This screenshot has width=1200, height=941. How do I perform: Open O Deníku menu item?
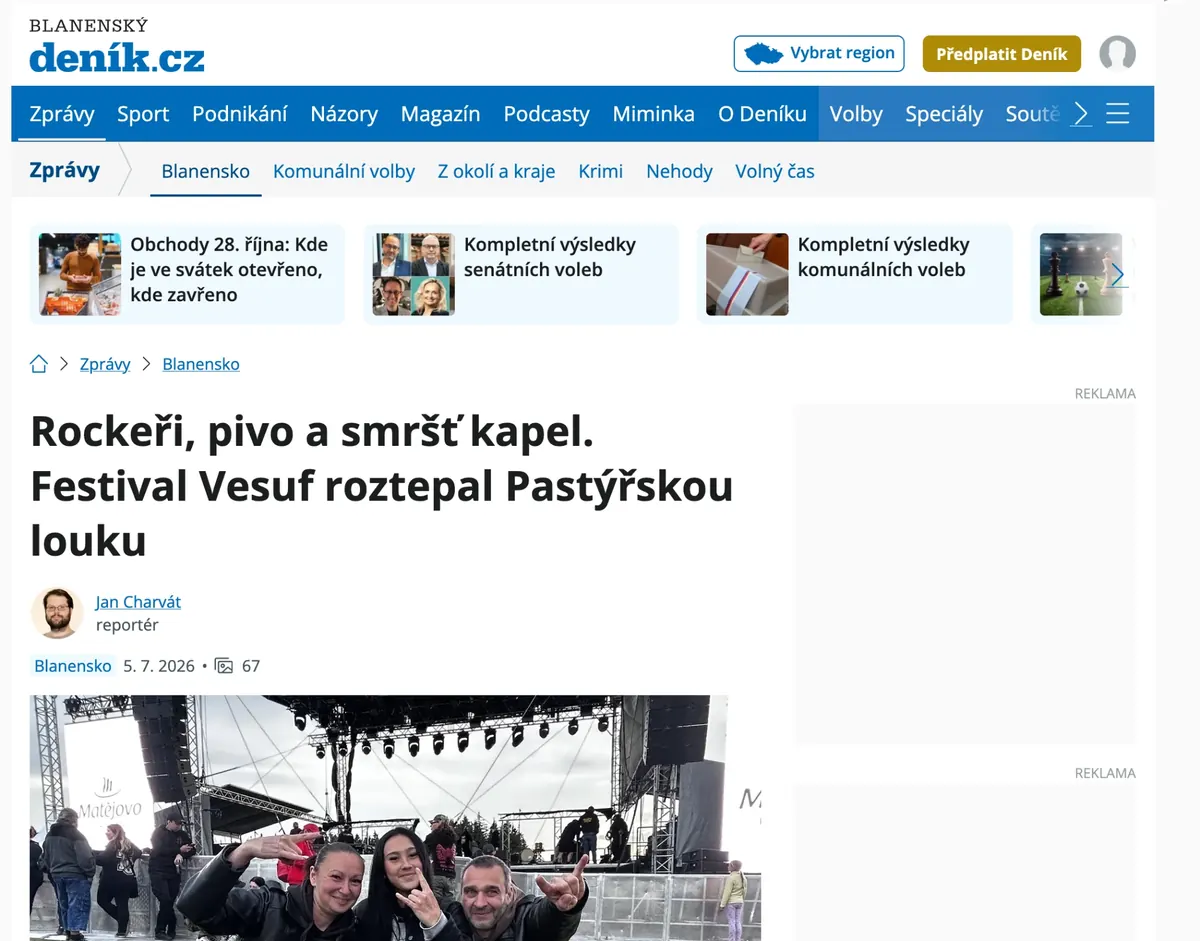(762, 114)
